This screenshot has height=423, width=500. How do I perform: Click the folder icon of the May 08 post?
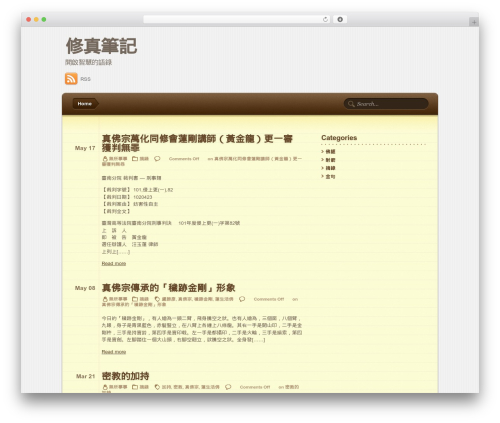click(x=135, y=299)
